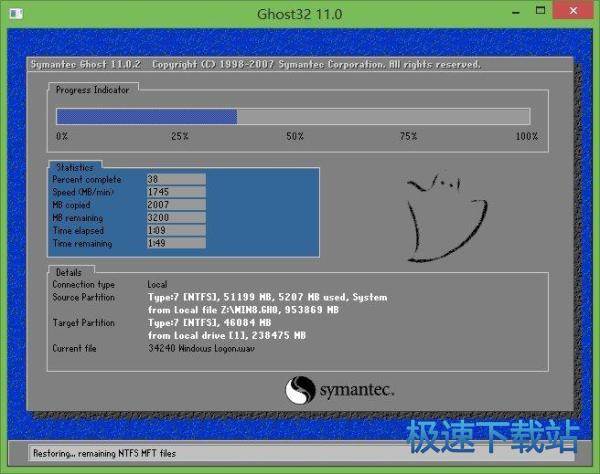Click the MB remaining value 3200
The height and width of the screenshot is (474, 600).
coord(176,217)
